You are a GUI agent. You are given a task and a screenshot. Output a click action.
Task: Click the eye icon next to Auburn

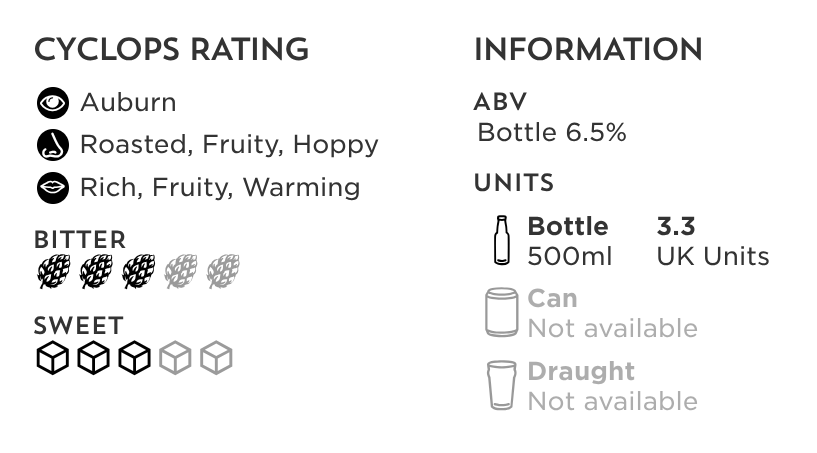[53, 103]
